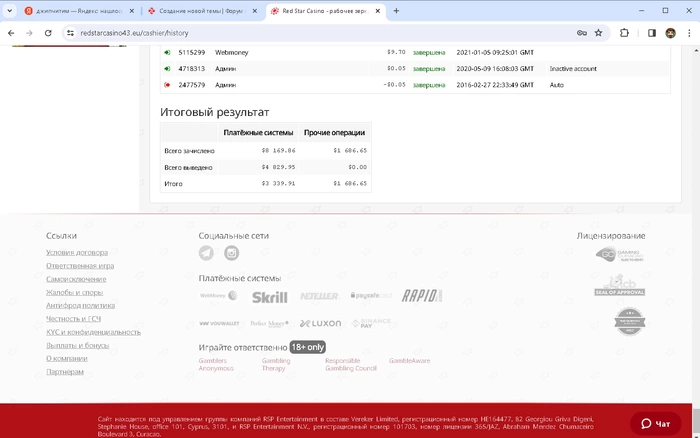Viewport: 700px width, 438px height.
Task: Open the Gamblers Anonymous link
Action: coord(216,364)
